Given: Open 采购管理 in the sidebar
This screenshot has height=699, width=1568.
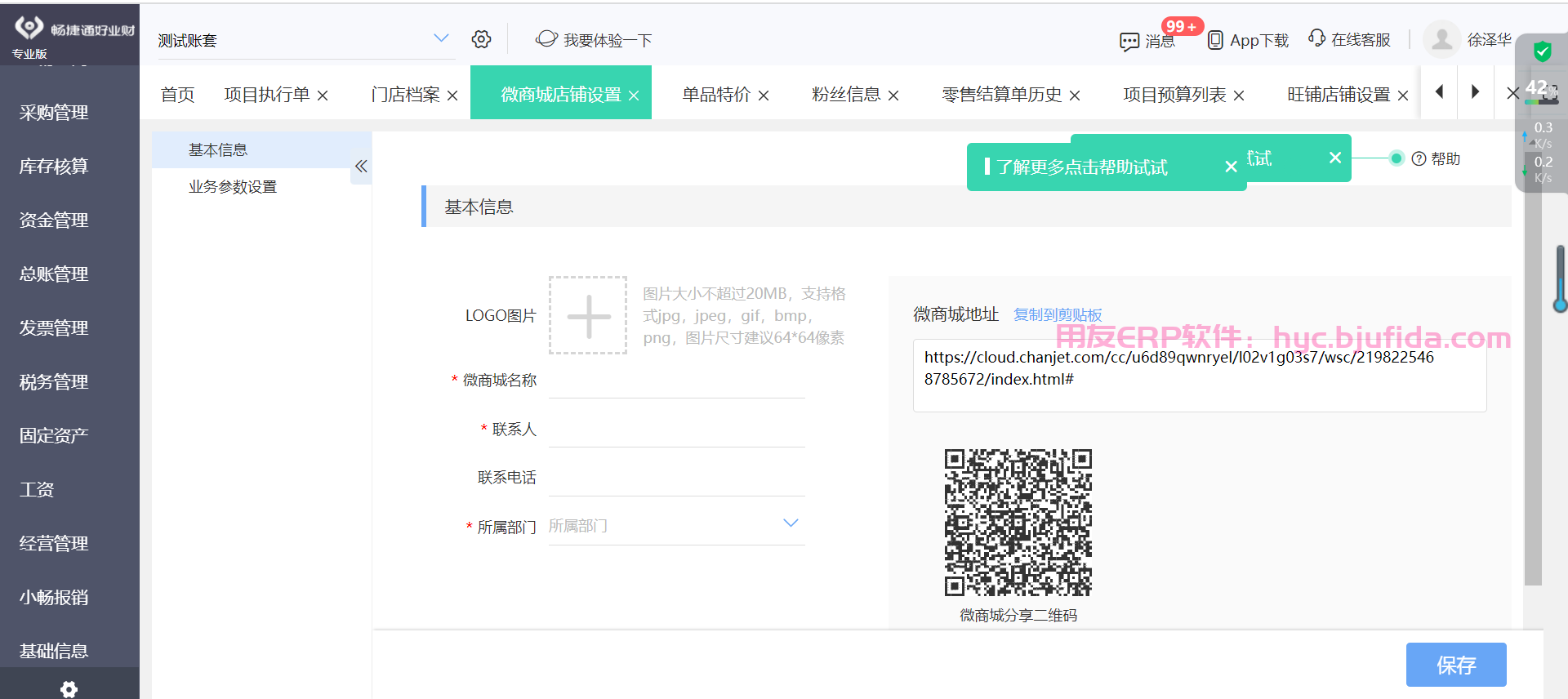Looking at the screenshot, I should [x=54, y=113].
